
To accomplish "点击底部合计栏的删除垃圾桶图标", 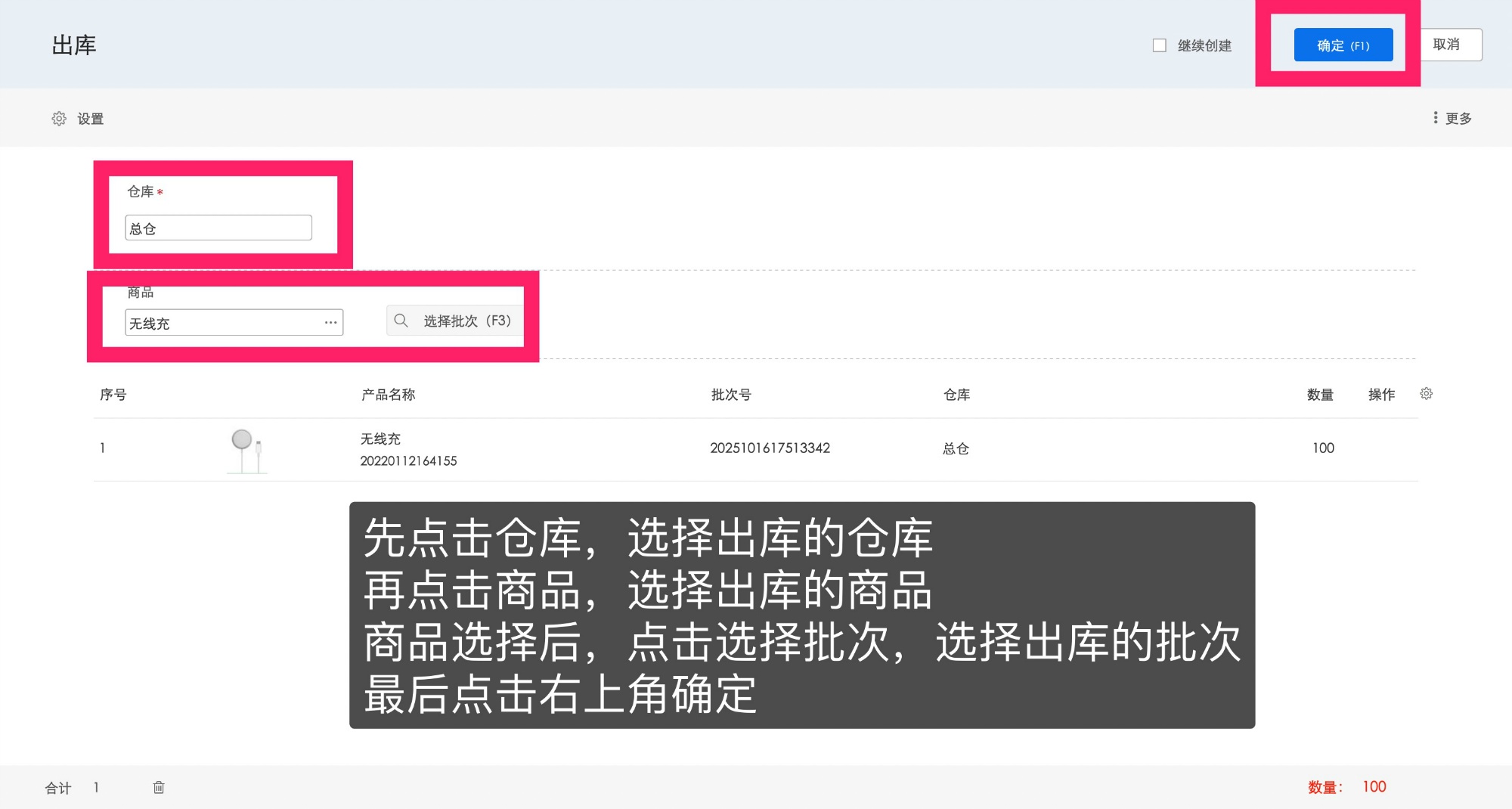I will pos(160,787).
